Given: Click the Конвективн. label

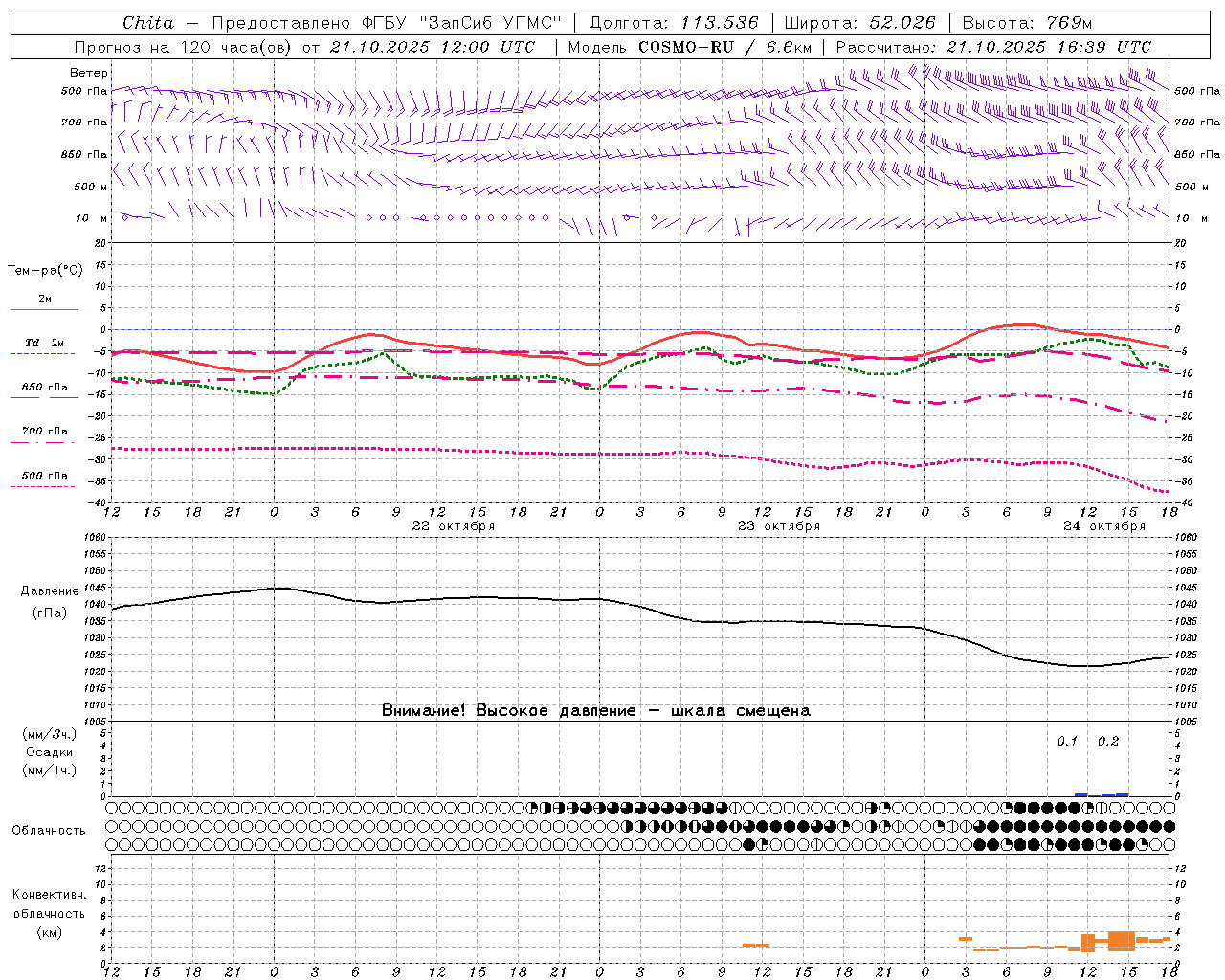Looking at the screenshot, I should click(50, 895).
